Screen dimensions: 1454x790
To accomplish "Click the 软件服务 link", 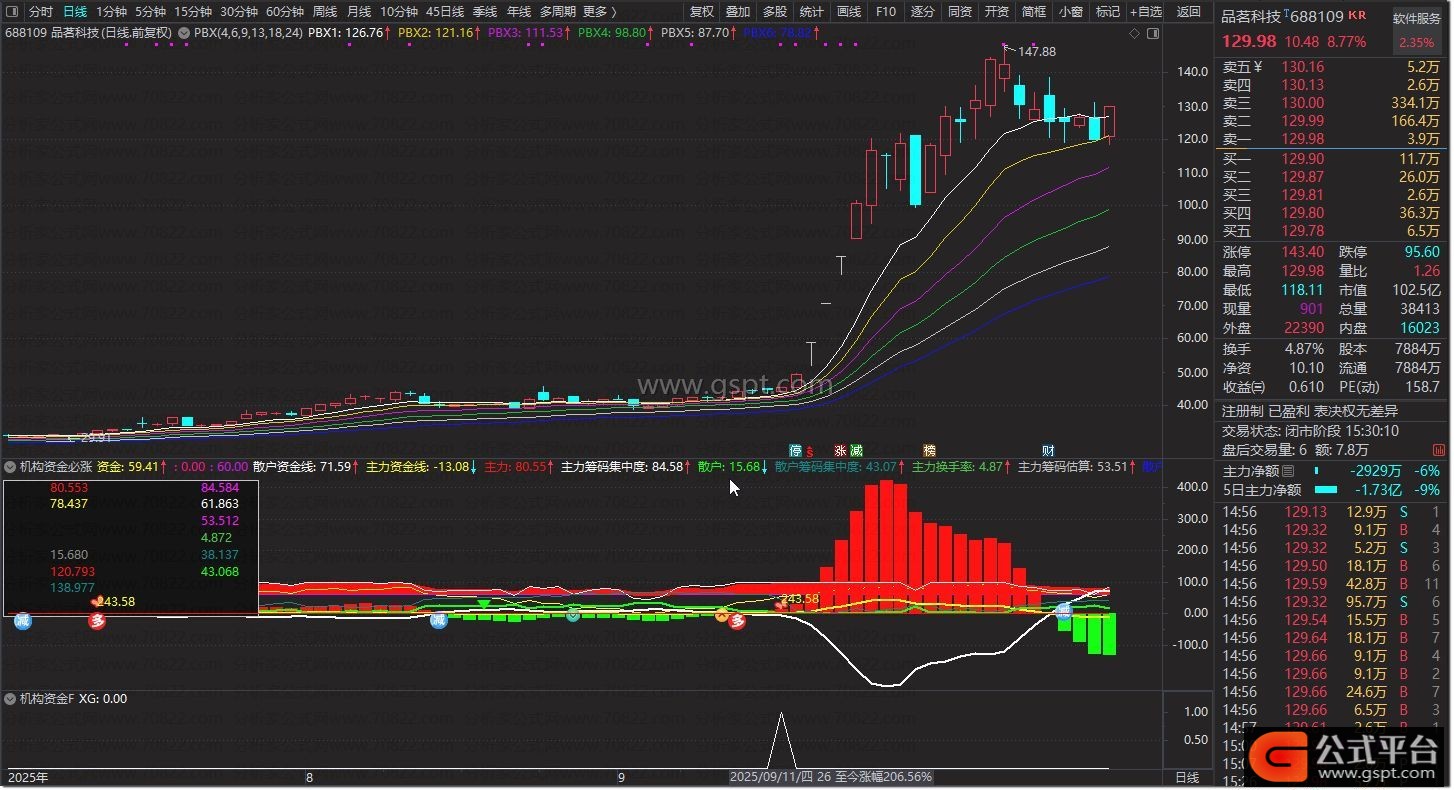I will click(x=1416, y=18).
